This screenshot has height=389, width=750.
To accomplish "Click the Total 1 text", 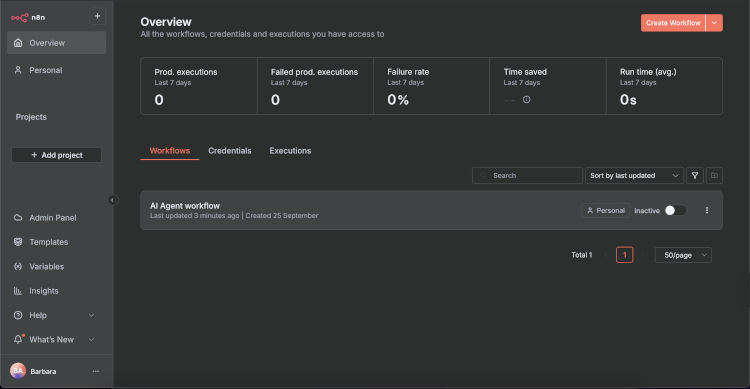I will tap(582, 255).
